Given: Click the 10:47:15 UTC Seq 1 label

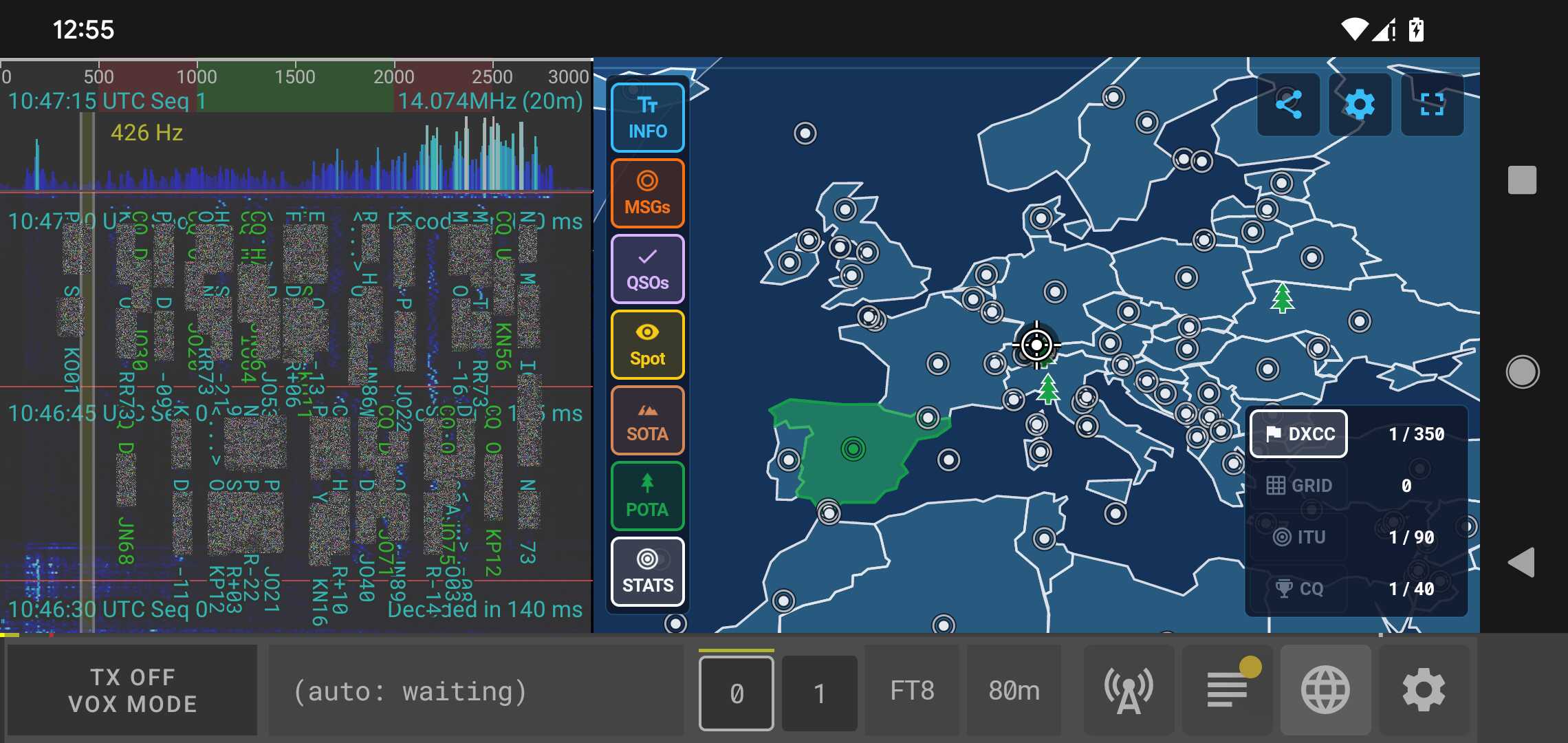Looking at the screenshot, I should 107,101.
